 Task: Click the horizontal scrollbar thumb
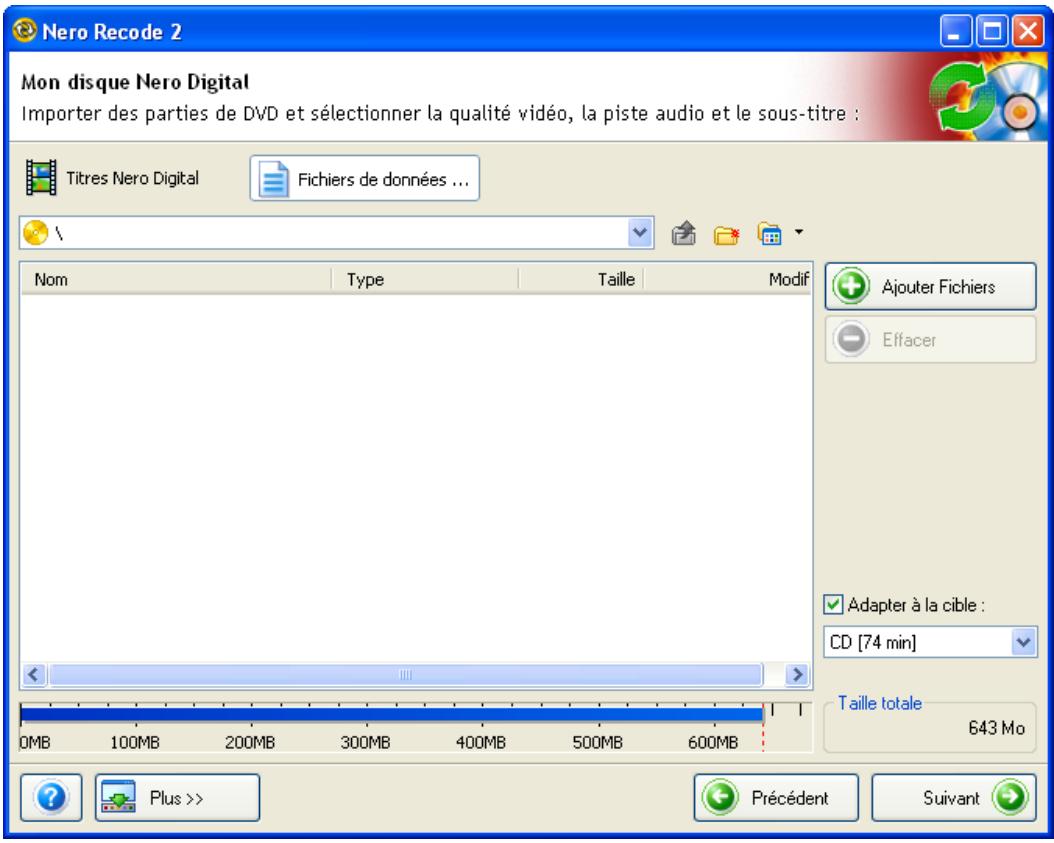coord(405,674)
